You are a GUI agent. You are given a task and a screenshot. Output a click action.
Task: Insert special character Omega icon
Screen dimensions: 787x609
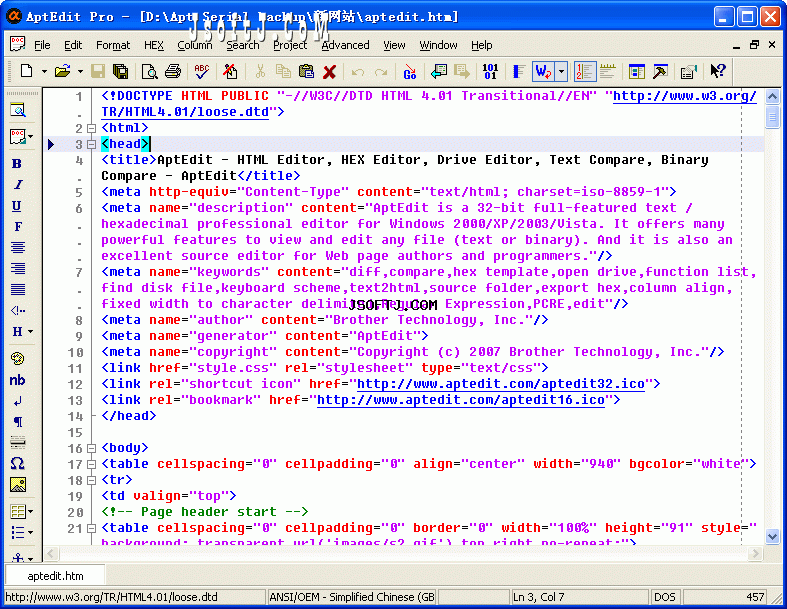pyautogui.click(x=18, y=463)
